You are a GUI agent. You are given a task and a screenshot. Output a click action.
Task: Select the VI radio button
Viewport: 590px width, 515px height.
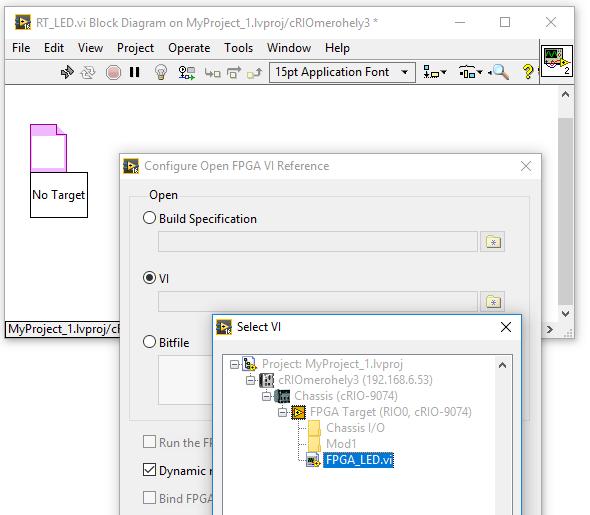tap(149, 278)
